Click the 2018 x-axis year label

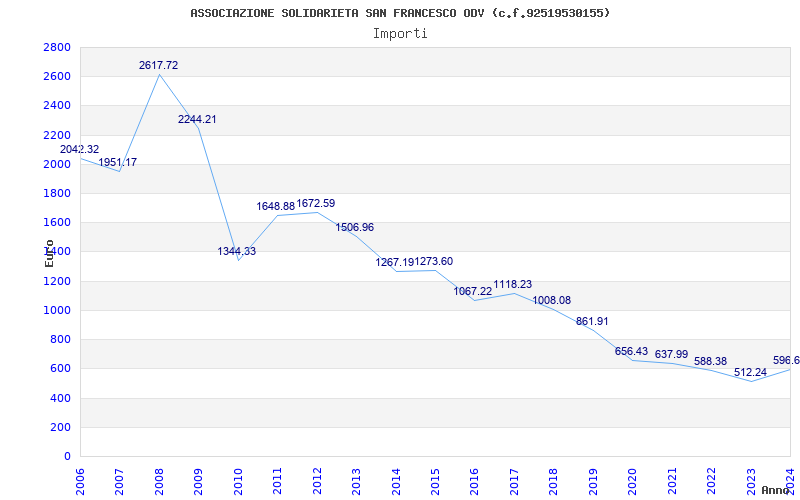tap(554, 482)
